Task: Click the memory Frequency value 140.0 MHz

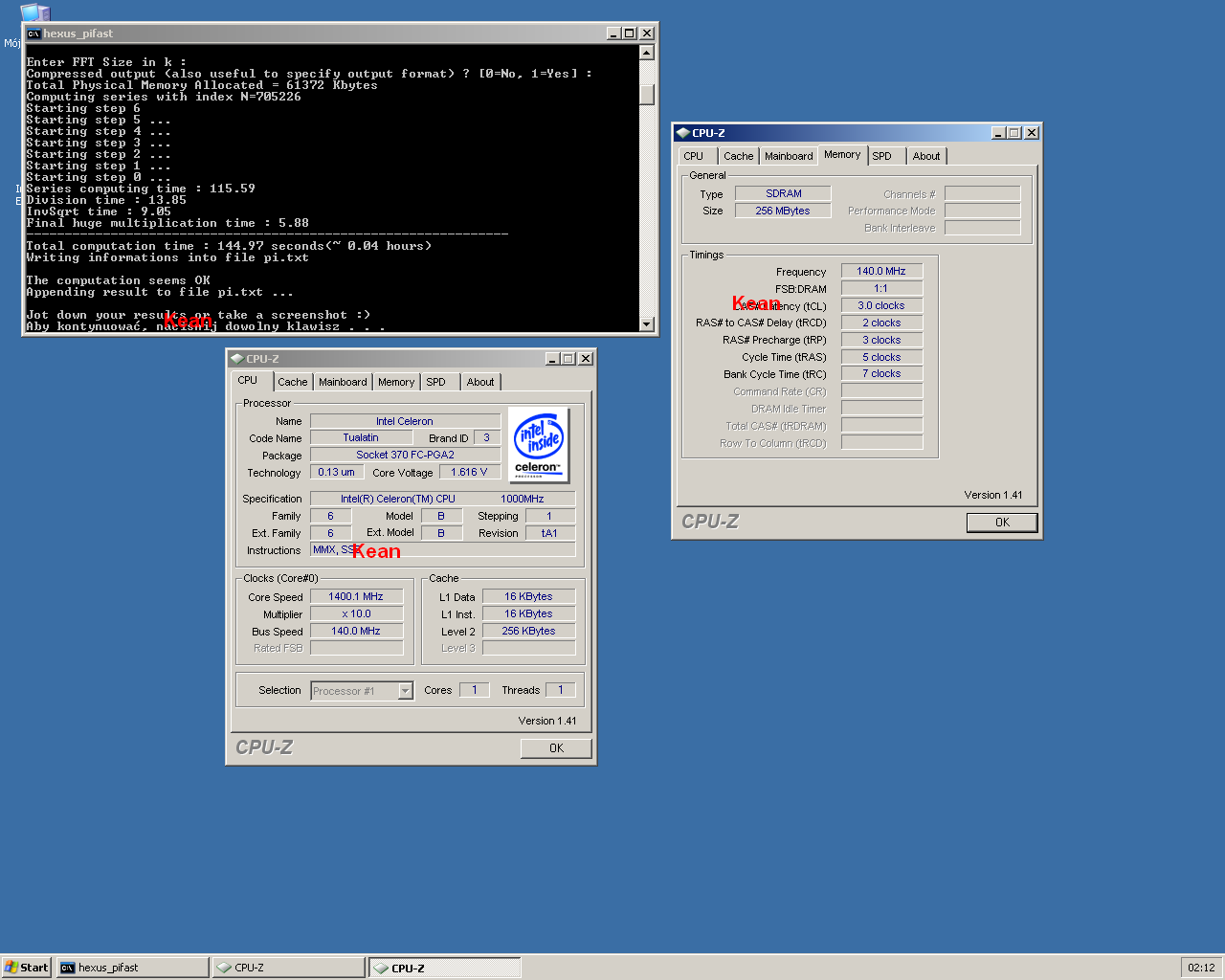Action: pos(881,271)
